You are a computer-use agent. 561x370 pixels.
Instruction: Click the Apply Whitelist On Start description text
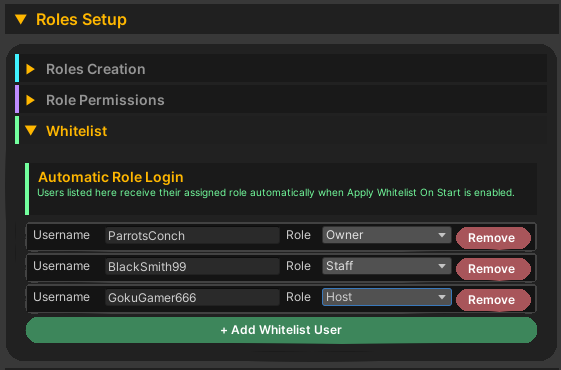click(276, 193)
